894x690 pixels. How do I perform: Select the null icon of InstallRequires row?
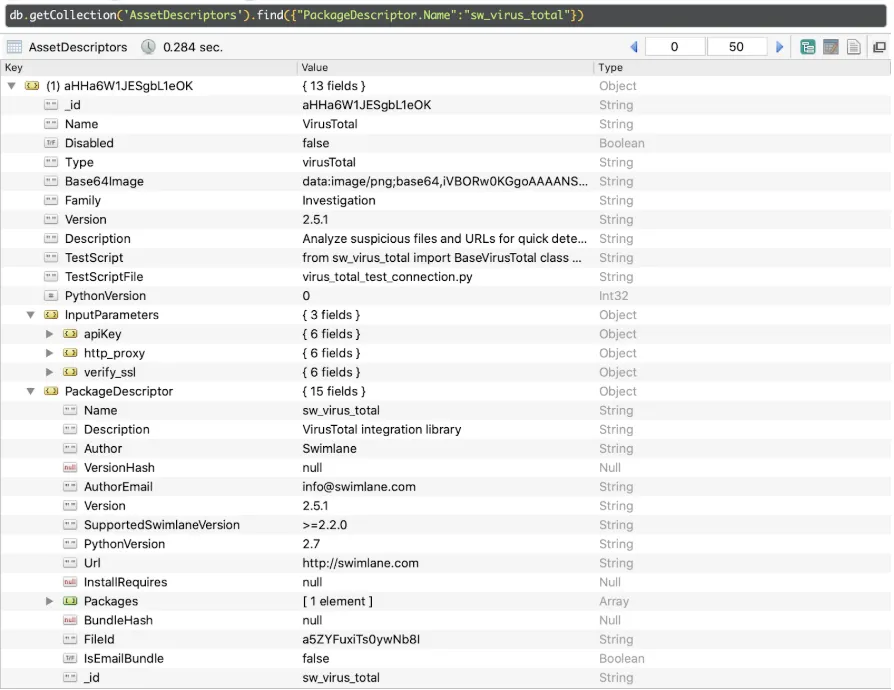point(70,582)
